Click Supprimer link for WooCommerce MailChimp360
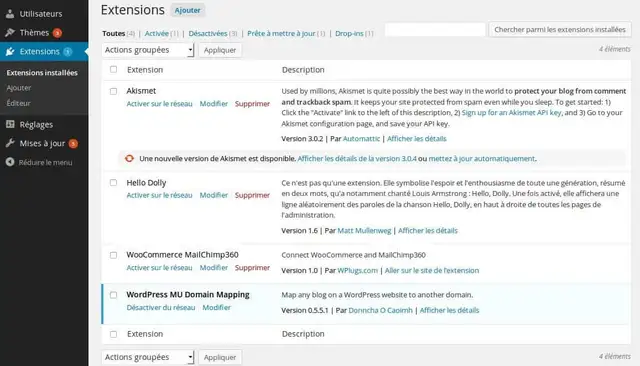This screenshot has width=640, height=366. (252, 268)
